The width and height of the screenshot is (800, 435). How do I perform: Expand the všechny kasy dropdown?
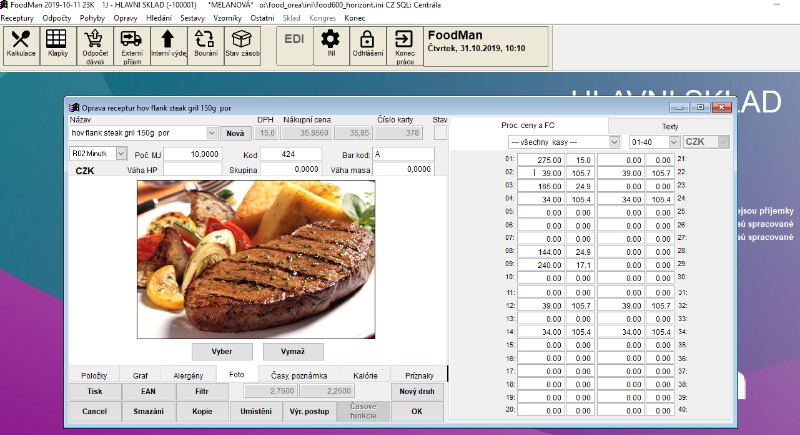click(614, 142)
